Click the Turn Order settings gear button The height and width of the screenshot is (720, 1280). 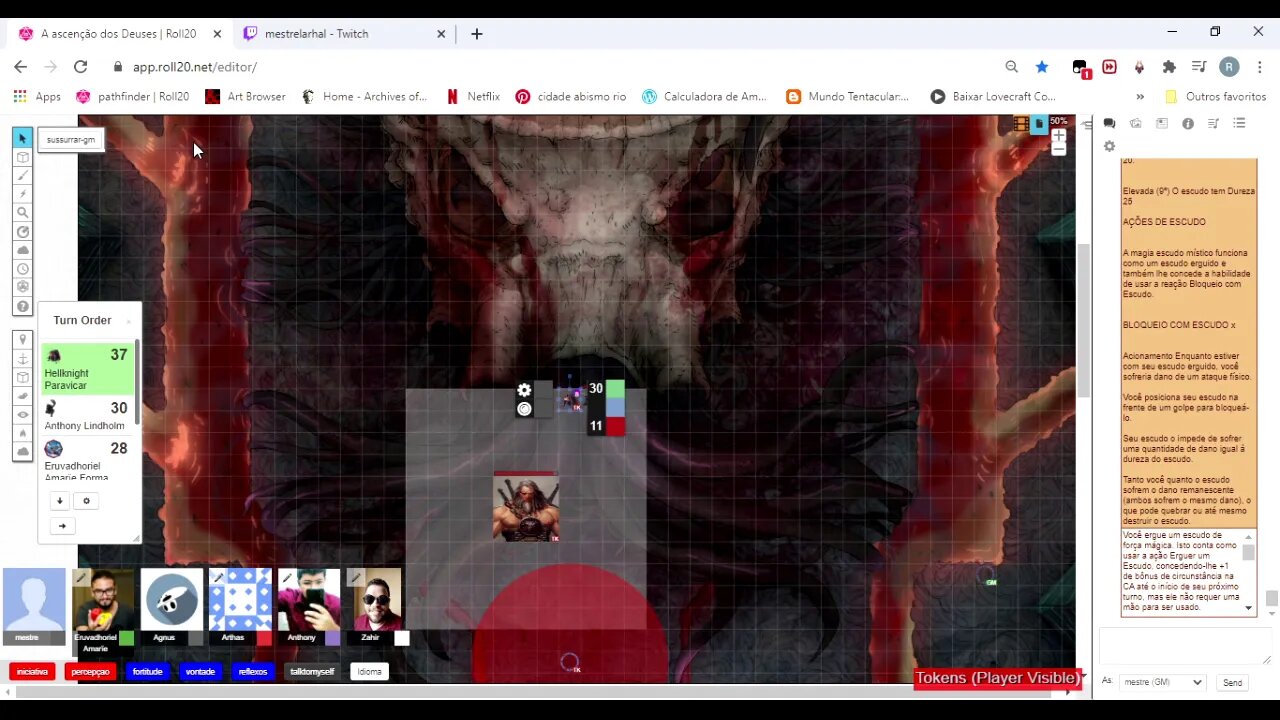(86, 501)
